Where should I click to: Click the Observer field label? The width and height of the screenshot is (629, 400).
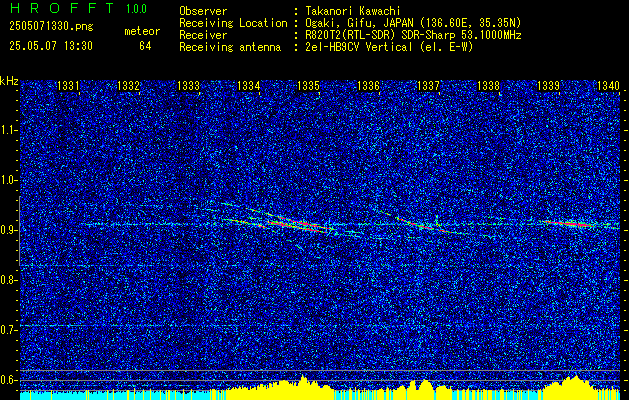click(x=203, y=11)
